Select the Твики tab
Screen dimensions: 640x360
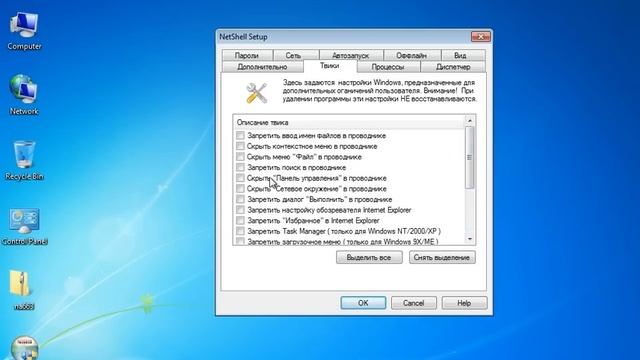click(x=330, y=66)
